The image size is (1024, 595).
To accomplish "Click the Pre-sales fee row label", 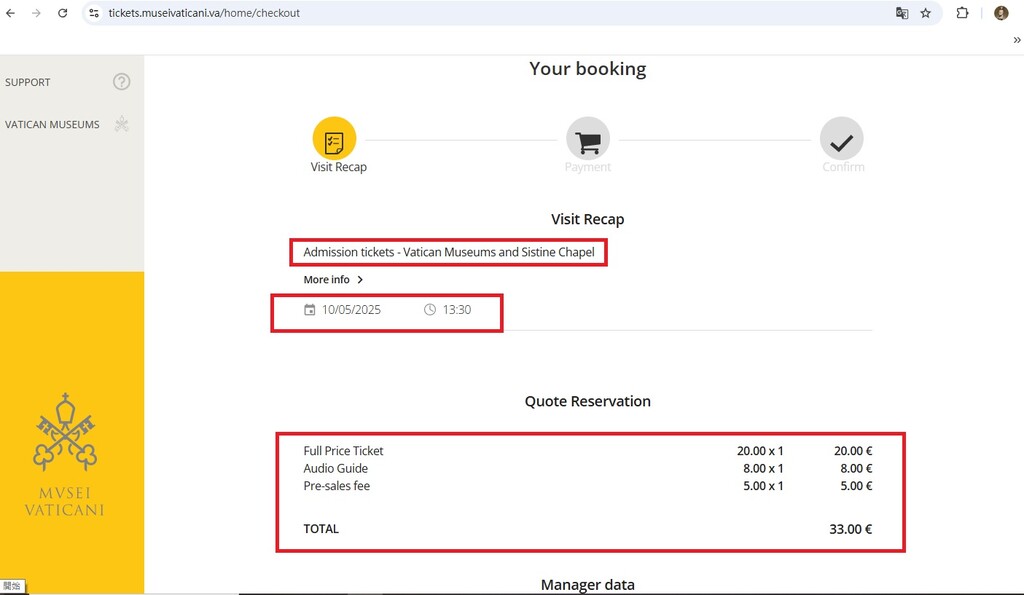I will pyautogui.click(x=336, y=486).
